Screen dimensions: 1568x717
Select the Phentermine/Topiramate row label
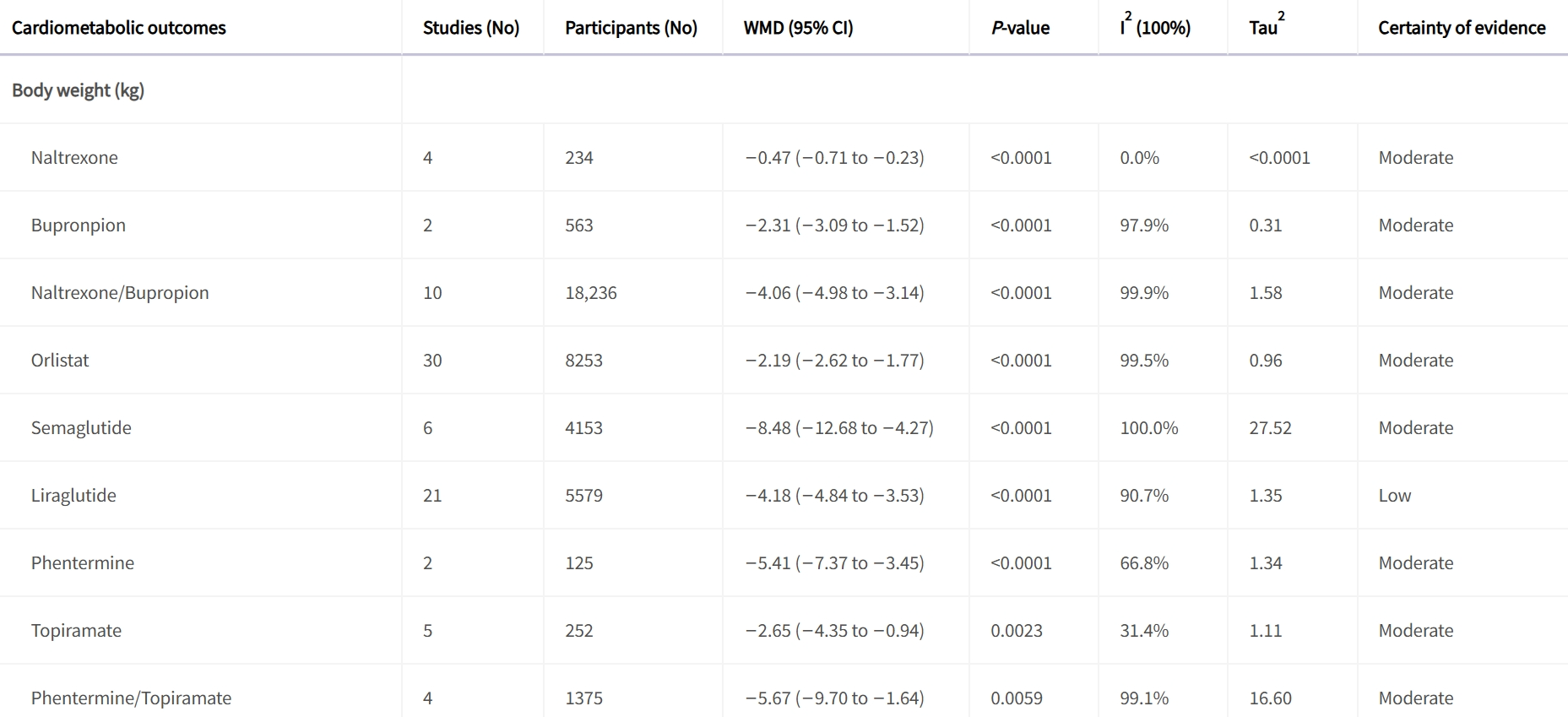[131, 698]
